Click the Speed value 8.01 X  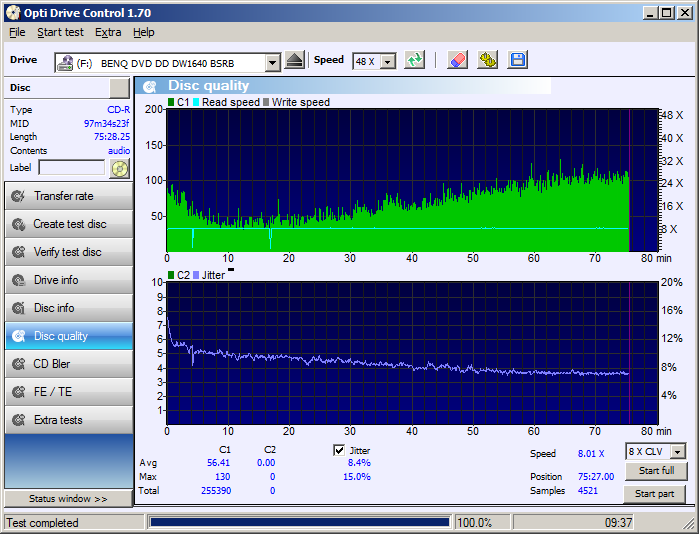(591, 454)
